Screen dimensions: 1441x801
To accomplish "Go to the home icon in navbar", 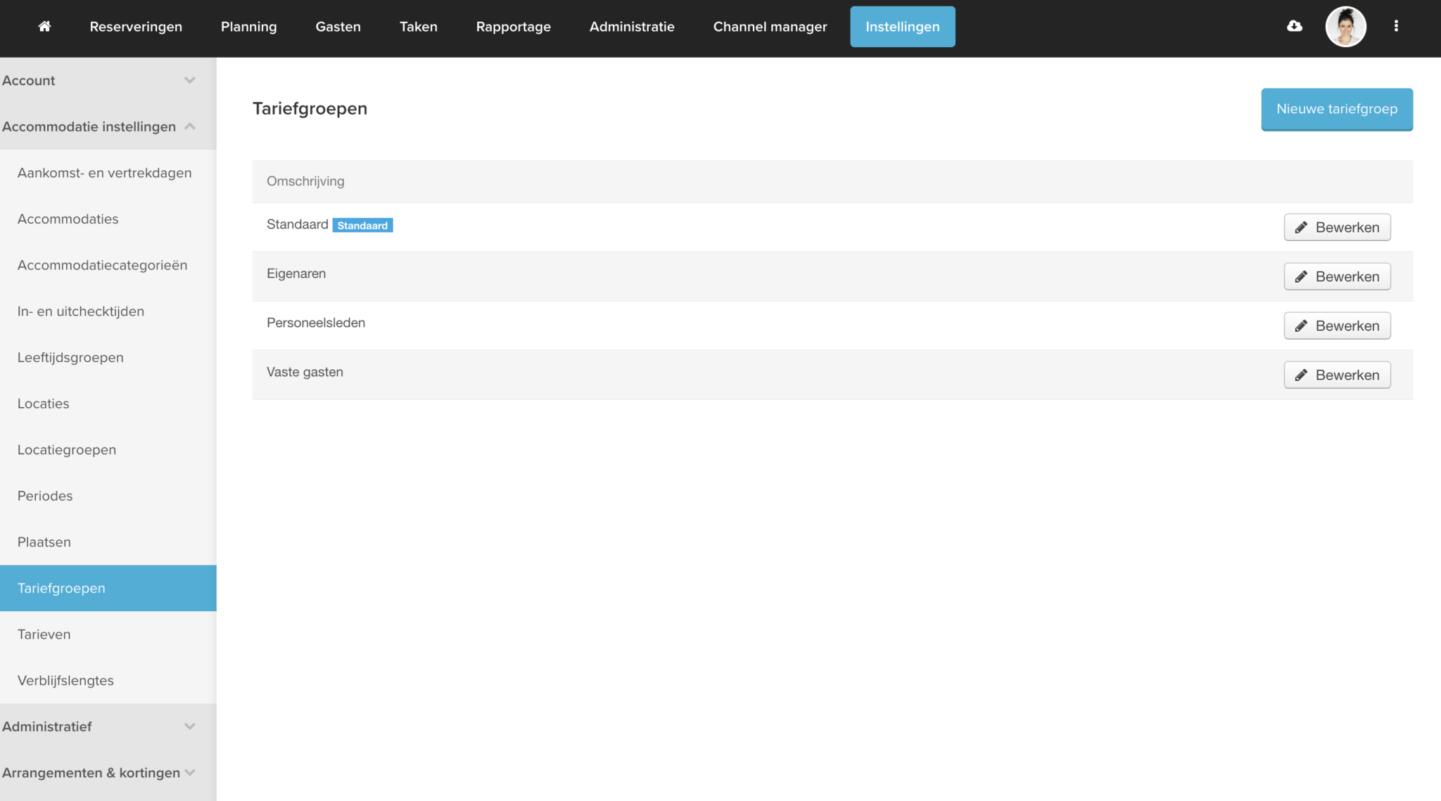I will (44, 27).
